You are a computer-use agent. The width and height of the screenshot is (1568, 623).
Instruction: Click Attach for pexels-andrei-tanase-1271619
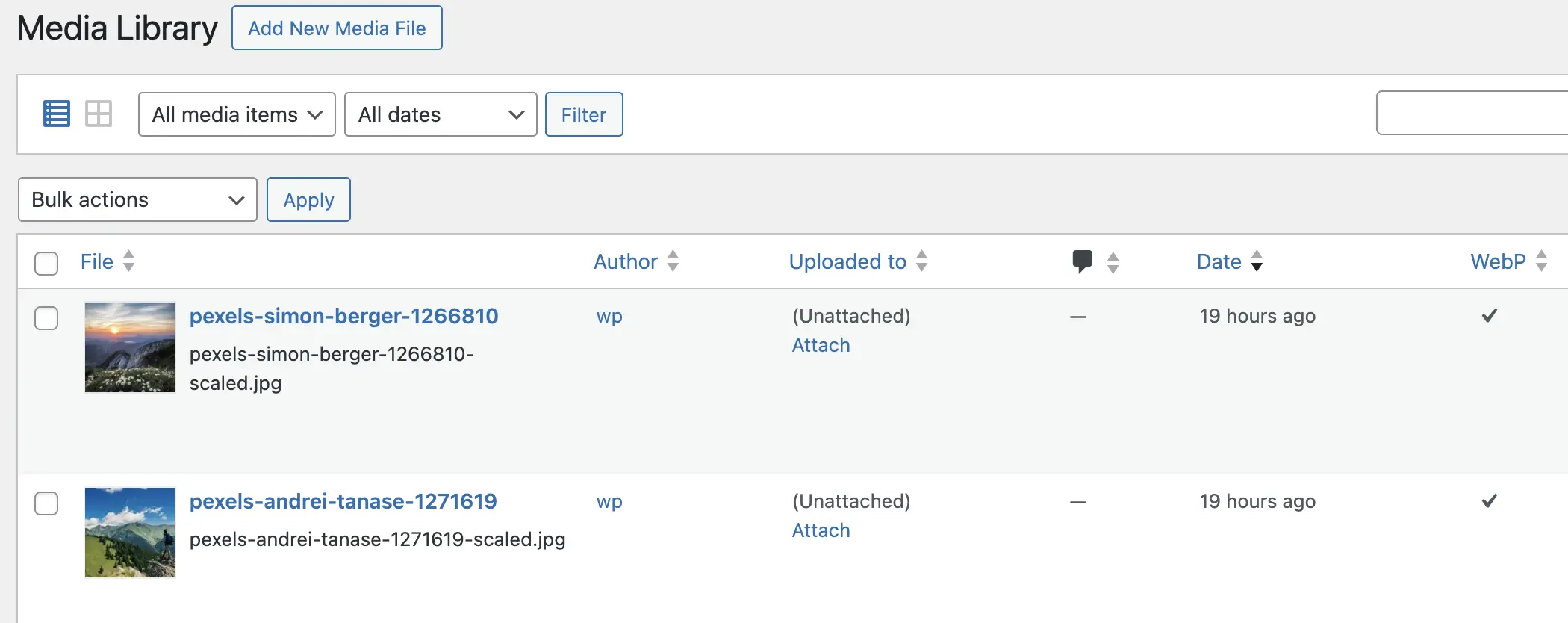[821, 530]
